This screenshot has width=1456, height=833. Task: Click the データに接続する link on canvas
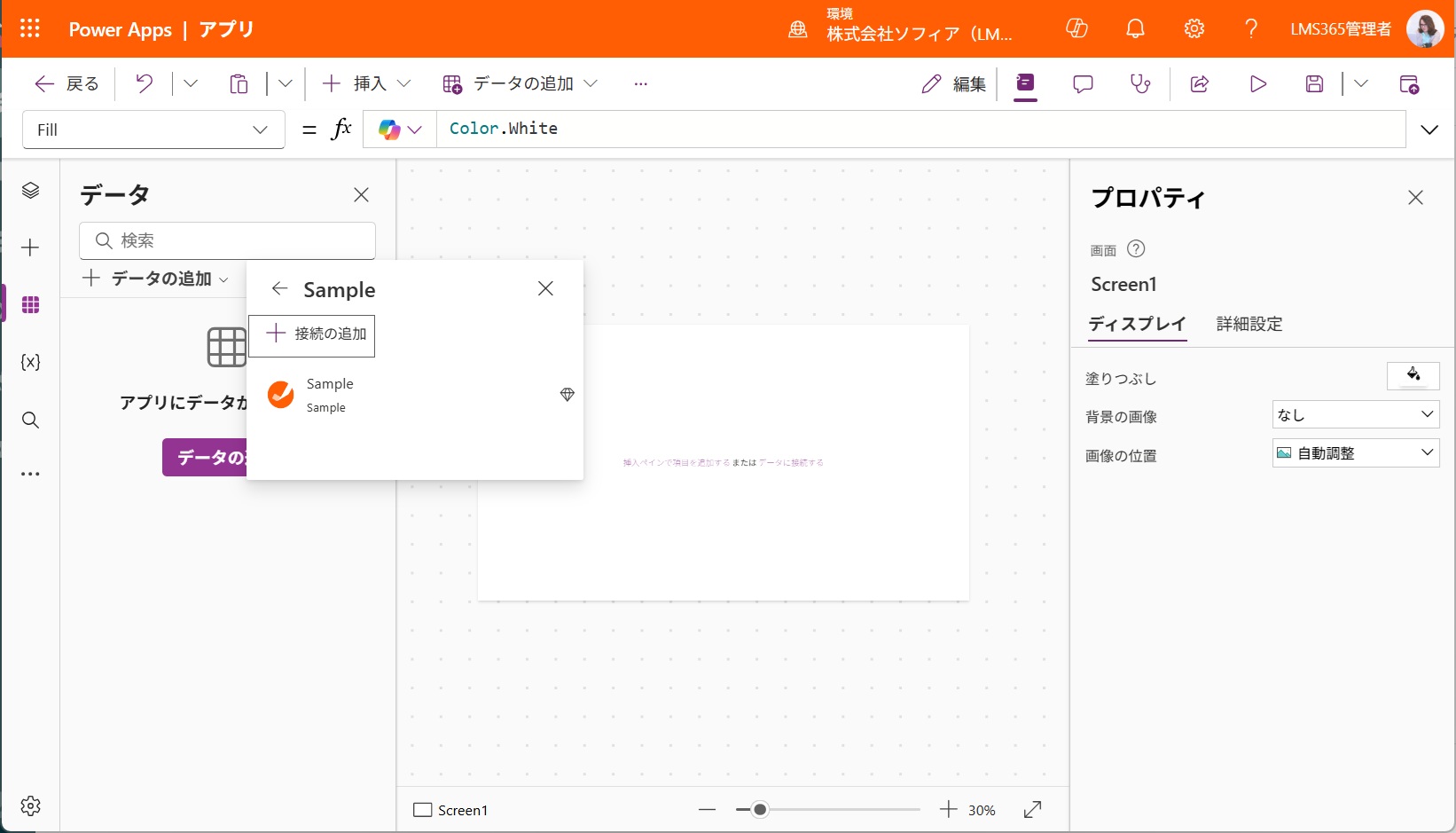coord(791,462)
